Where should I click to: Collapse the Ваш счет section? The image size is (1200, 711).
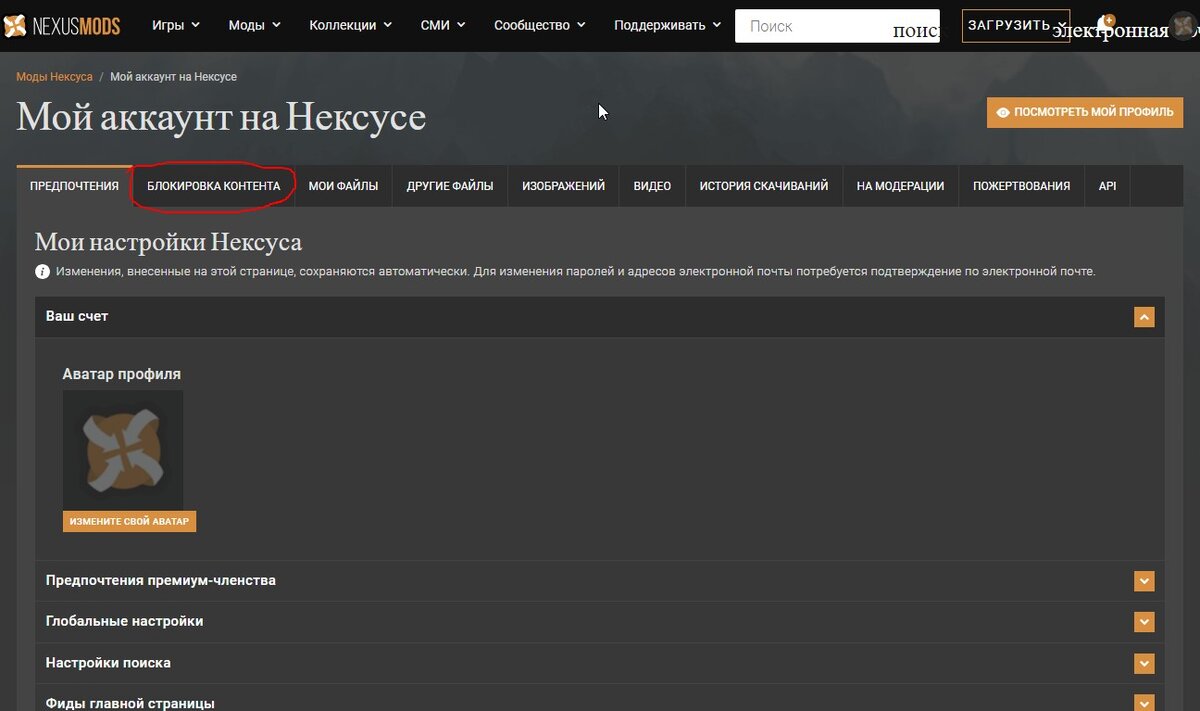[x=1144, y=317]
